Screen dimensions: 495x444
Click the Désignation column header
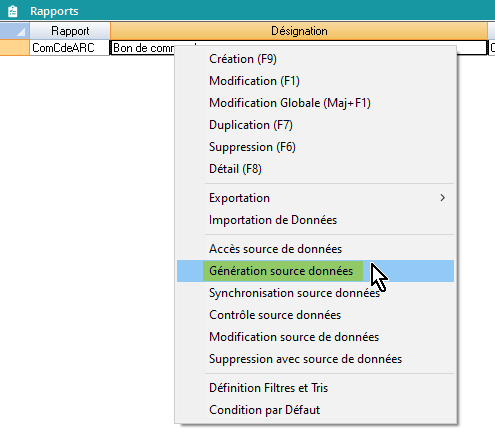pos(299,31)
